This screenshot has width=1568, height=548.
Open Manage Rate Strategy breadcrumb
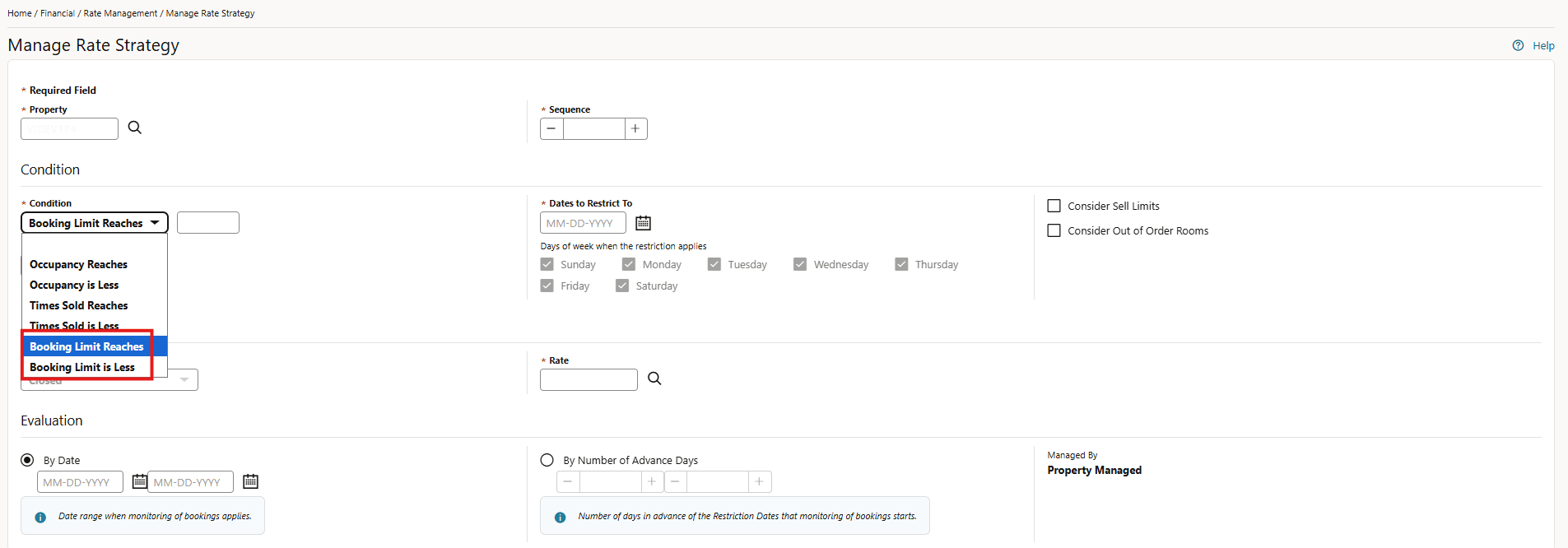point(211,13)
